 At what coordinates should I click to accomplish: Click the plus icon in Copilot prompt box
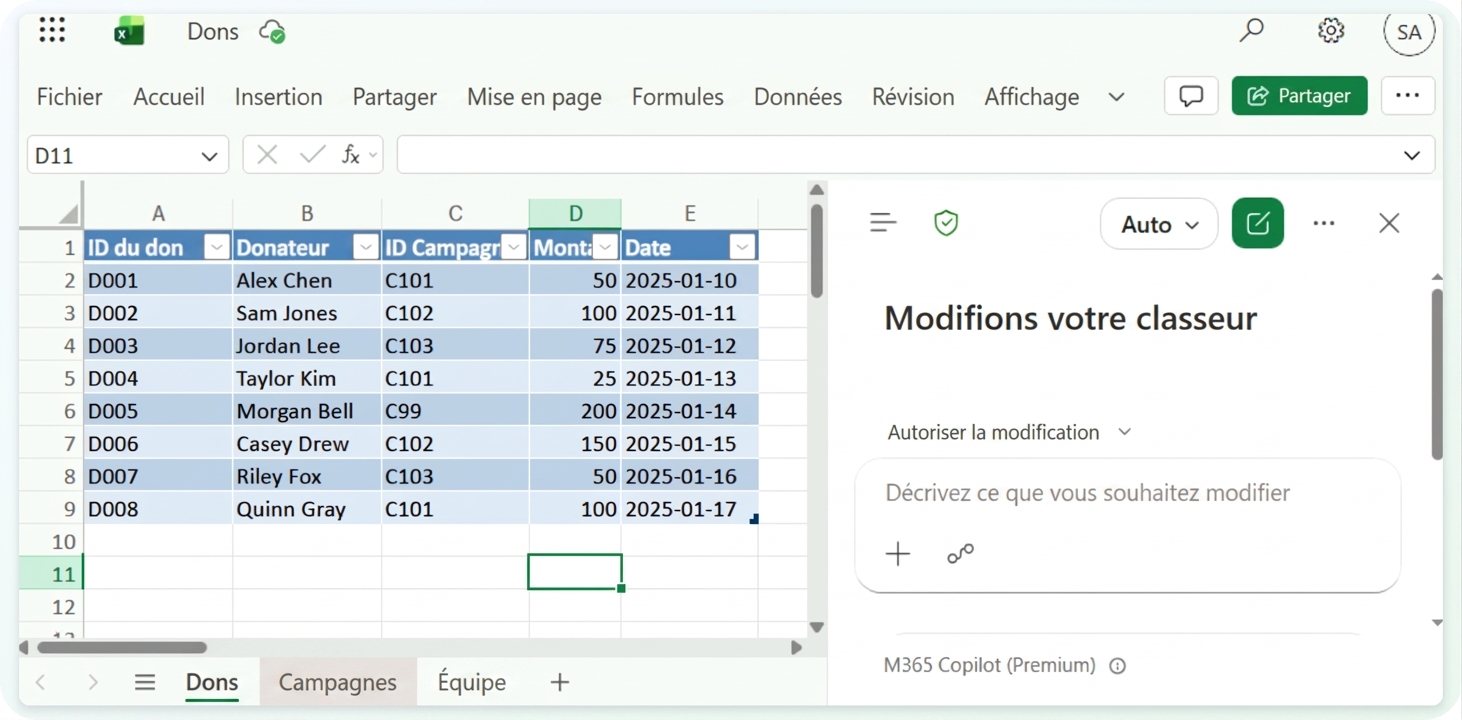click(x=898, y=553)
